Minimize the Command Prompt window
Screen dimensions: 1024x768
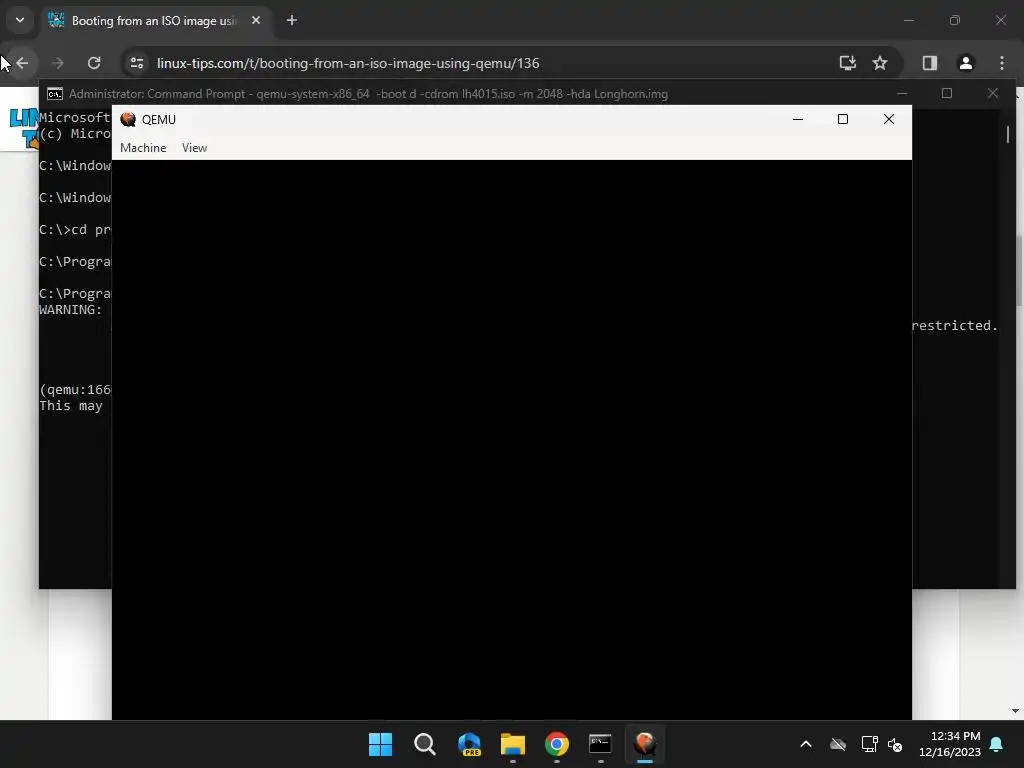click(902, 93)
